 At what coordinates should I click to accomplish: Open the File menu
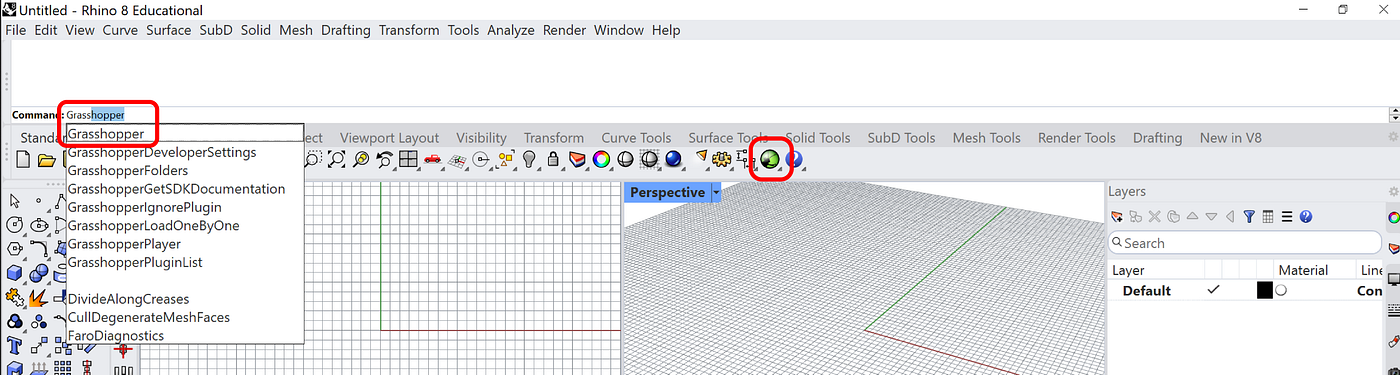click(x=15, y=30)
